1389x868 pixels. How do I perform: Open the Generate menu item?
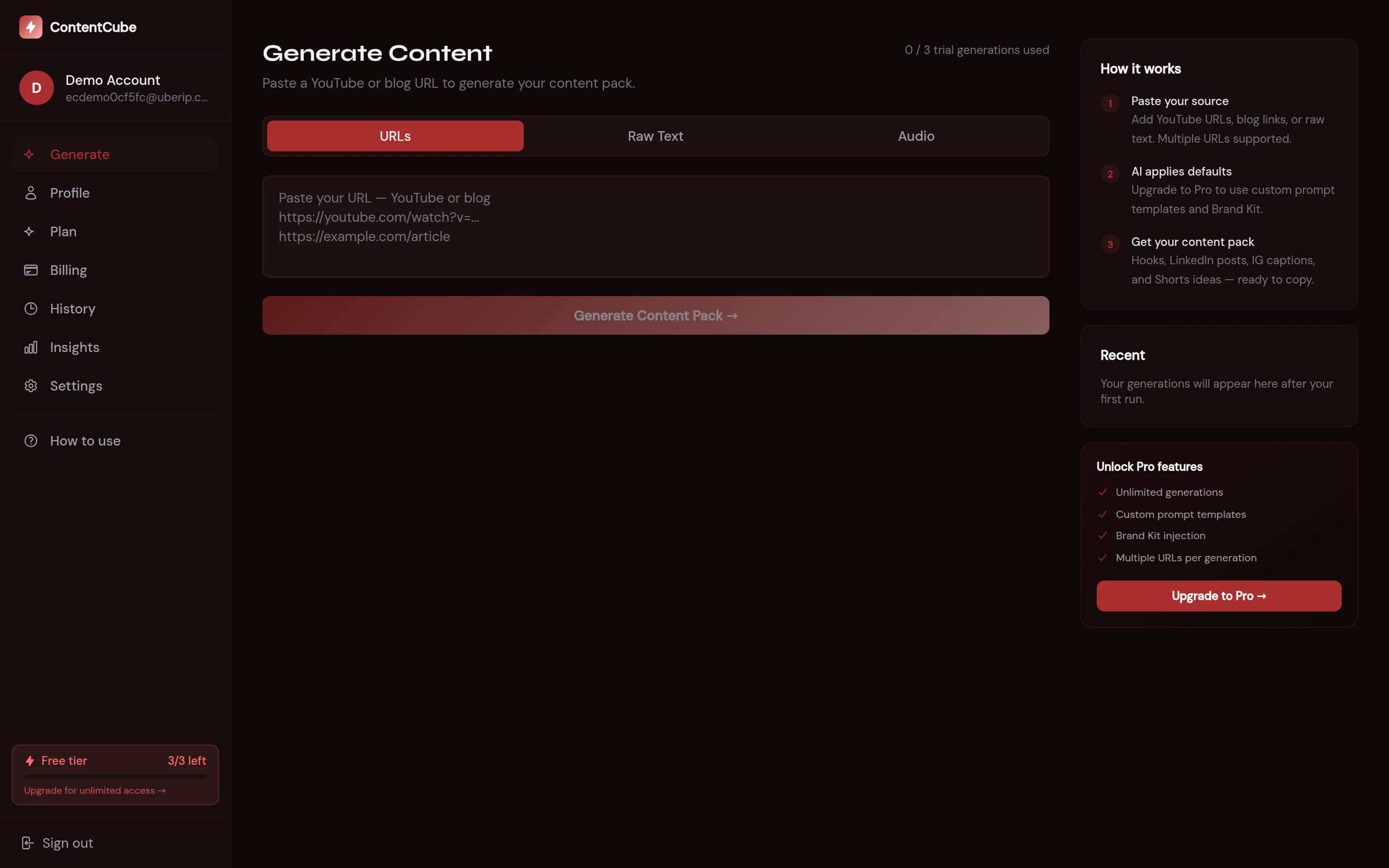pos(115,154)
